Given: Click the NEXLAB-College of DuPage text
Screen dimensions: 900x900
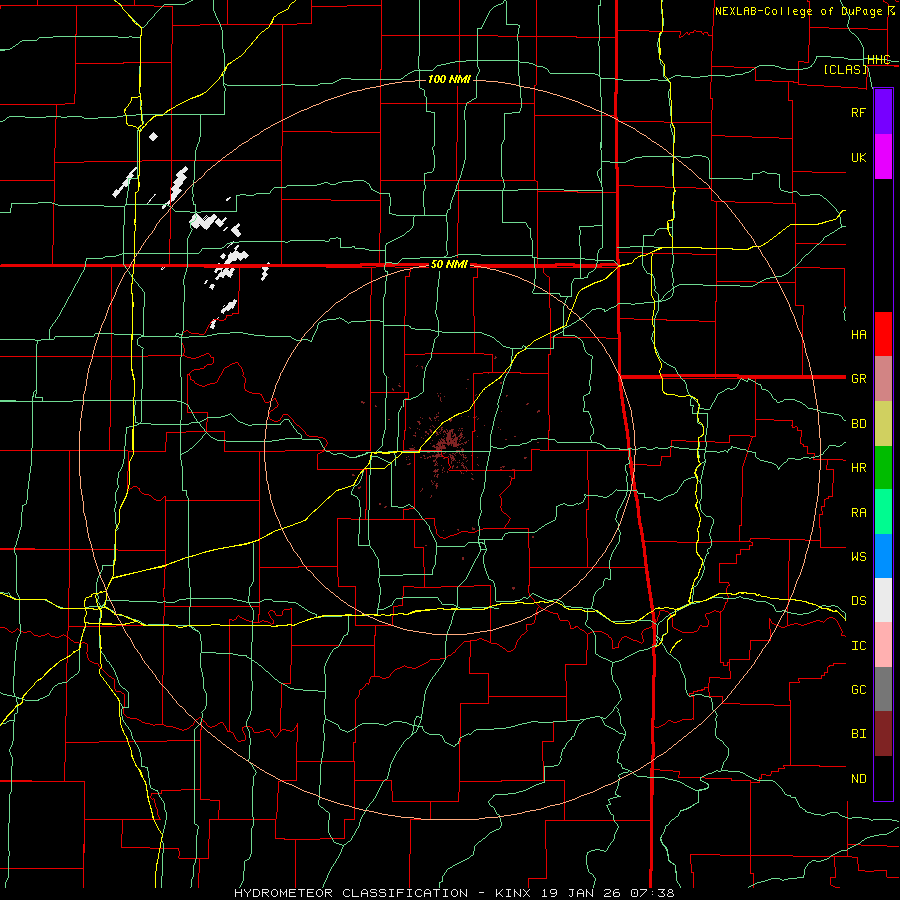Looking at the screenshot, I should click(x=798, y=11).
